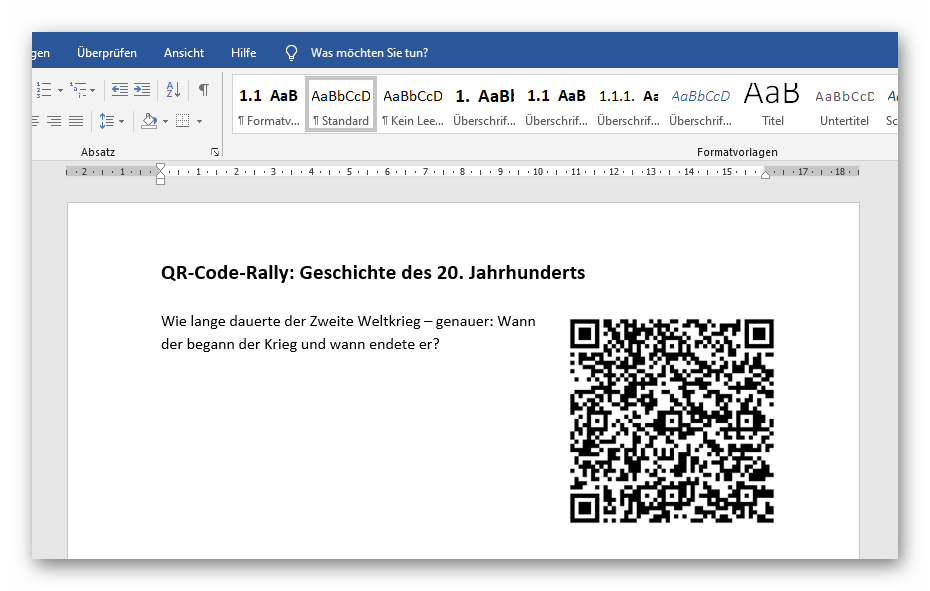Click the lightbulb Tell Me icon
Screen dimensions: 930x591
point(291,53)
